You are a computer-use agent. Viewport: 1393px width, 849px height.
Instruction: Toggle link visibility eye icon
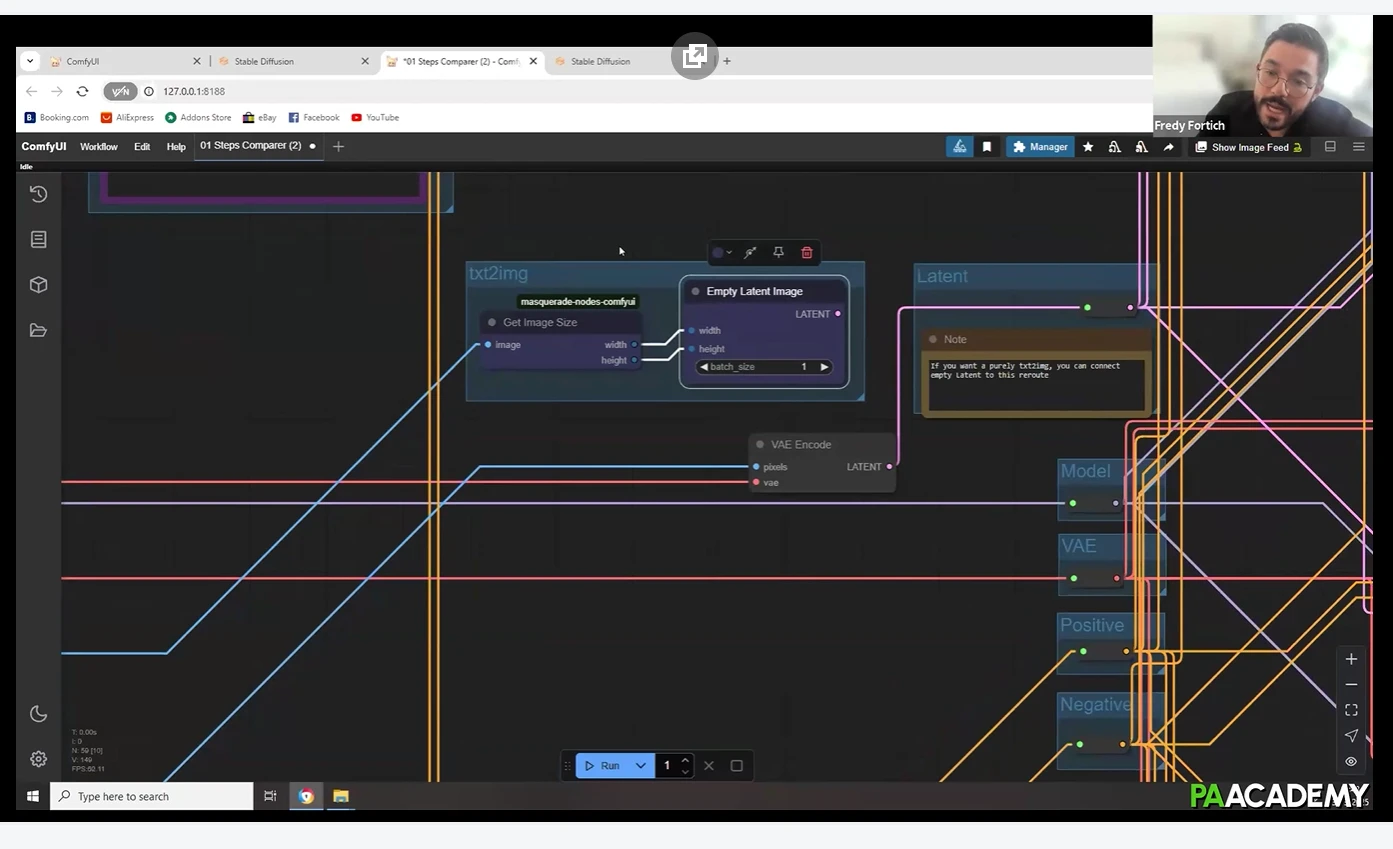point(1351,762)
